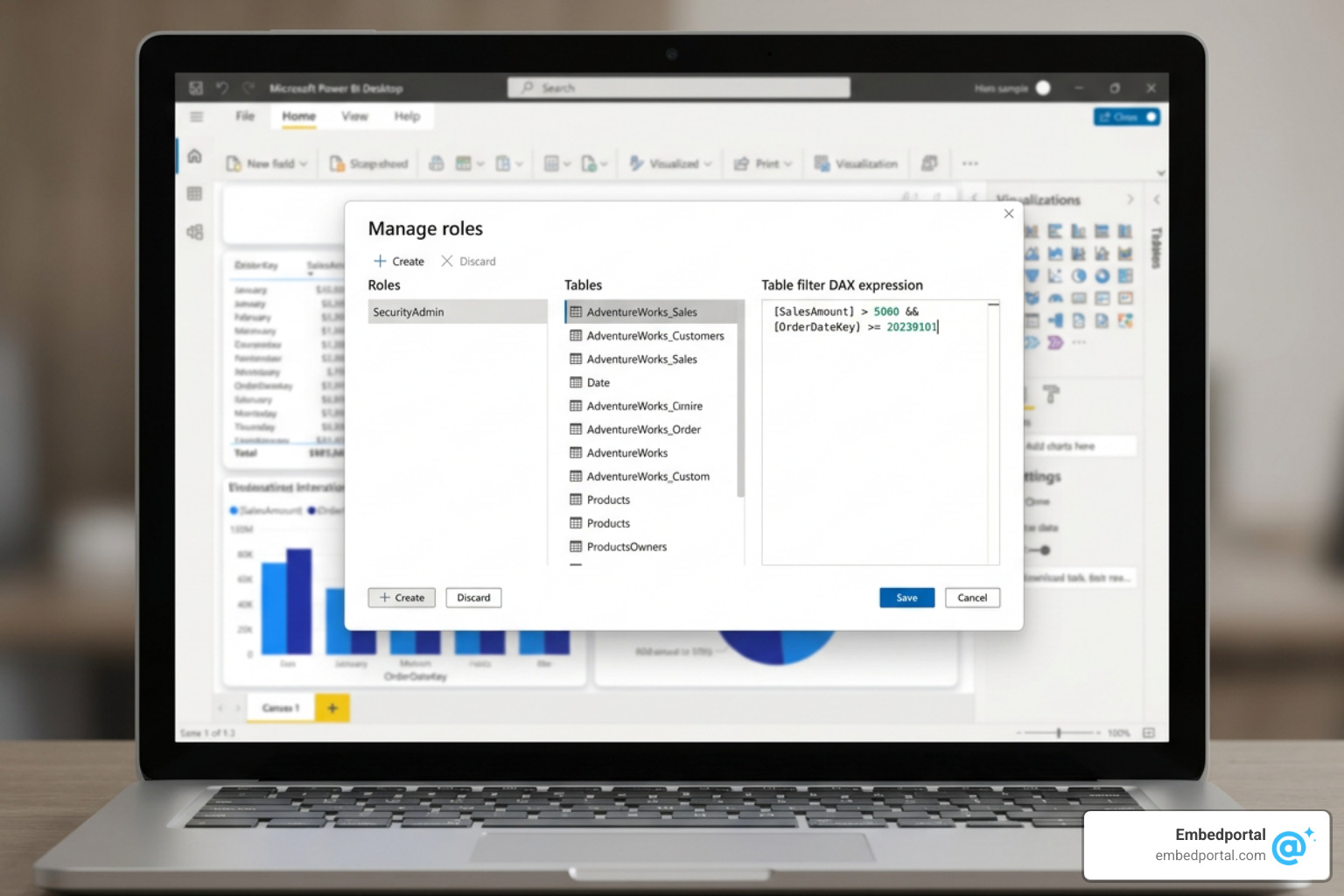Select the View ribbon tab
The height and width of the screenshot is (896, 1344).
(354, 116)
